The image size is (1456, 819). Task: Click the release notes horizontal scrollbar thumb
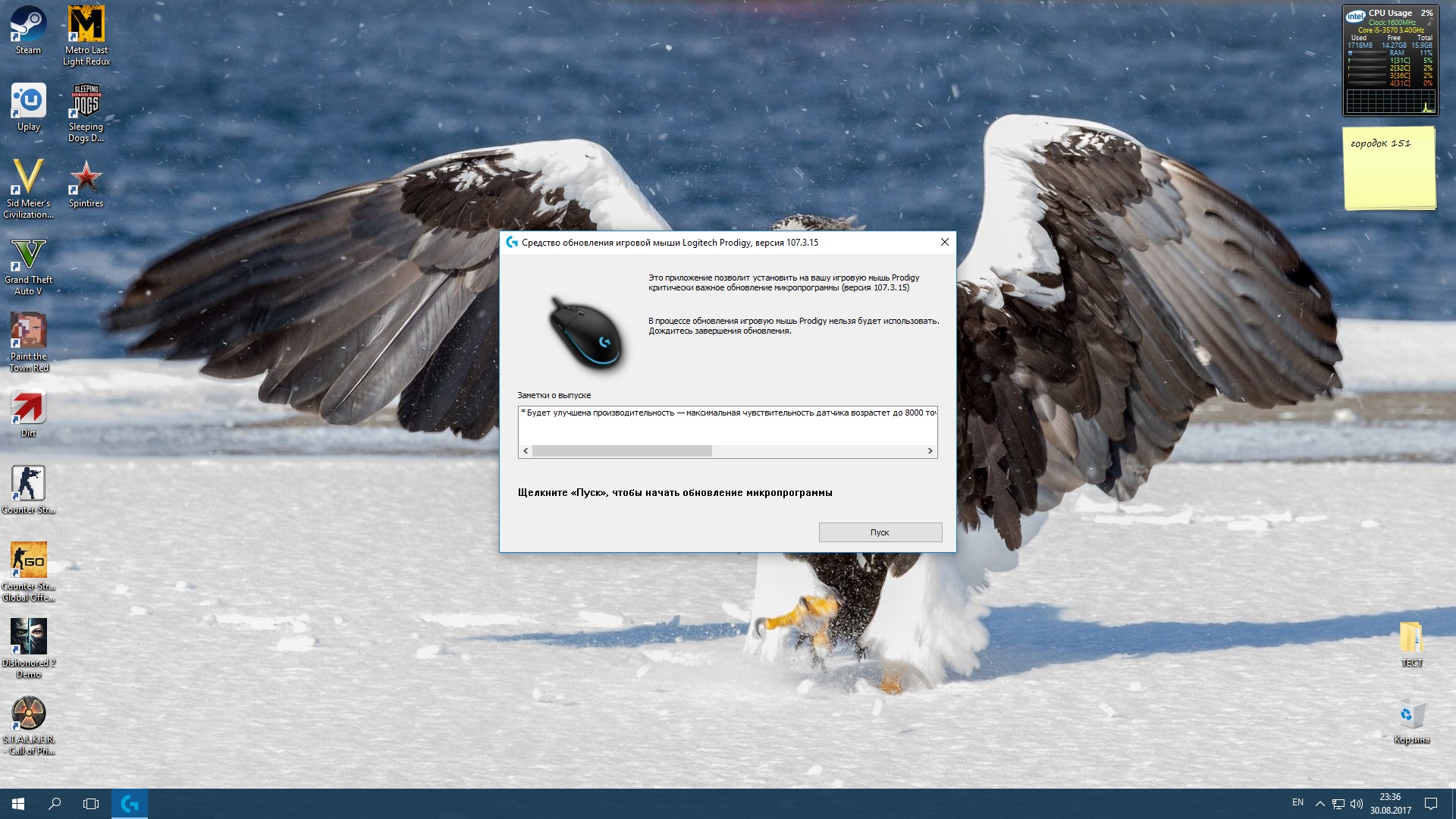[x=622, y=450]
